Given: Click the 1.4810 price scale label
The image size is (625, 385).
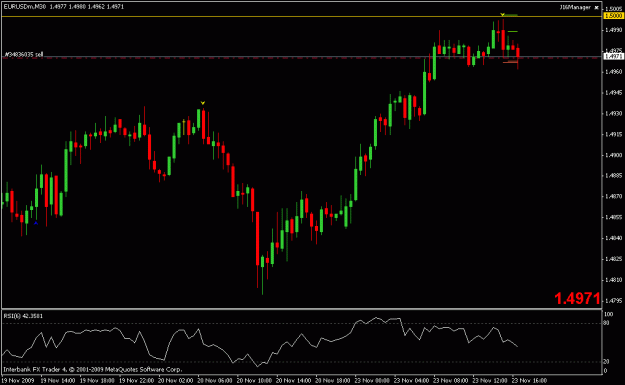Looking at the screenshot, I should coord(613,280).
